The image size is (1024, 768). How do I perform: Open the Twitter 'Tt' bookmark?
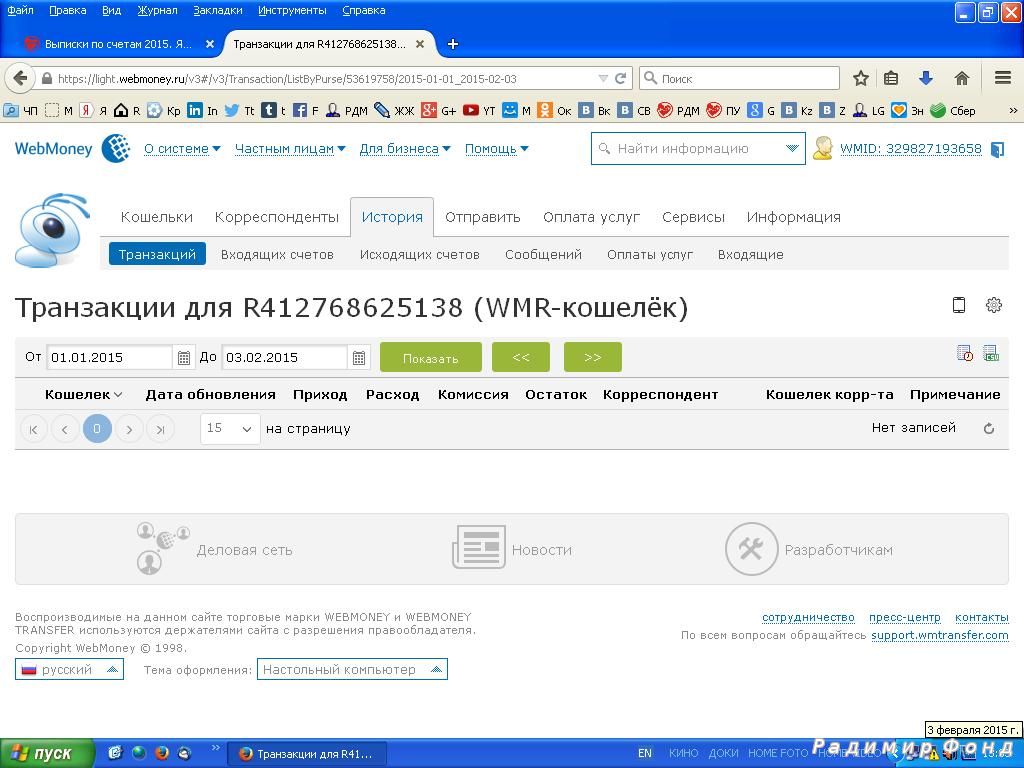pyautogui.click(x=240, y=110)
